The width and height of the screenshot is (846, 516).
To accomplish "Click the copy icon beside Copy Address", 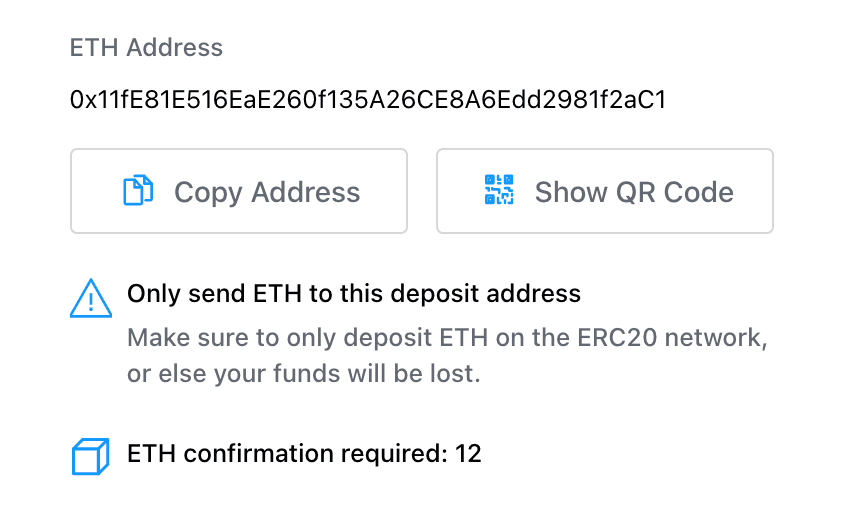I will (x=138, y=191).
